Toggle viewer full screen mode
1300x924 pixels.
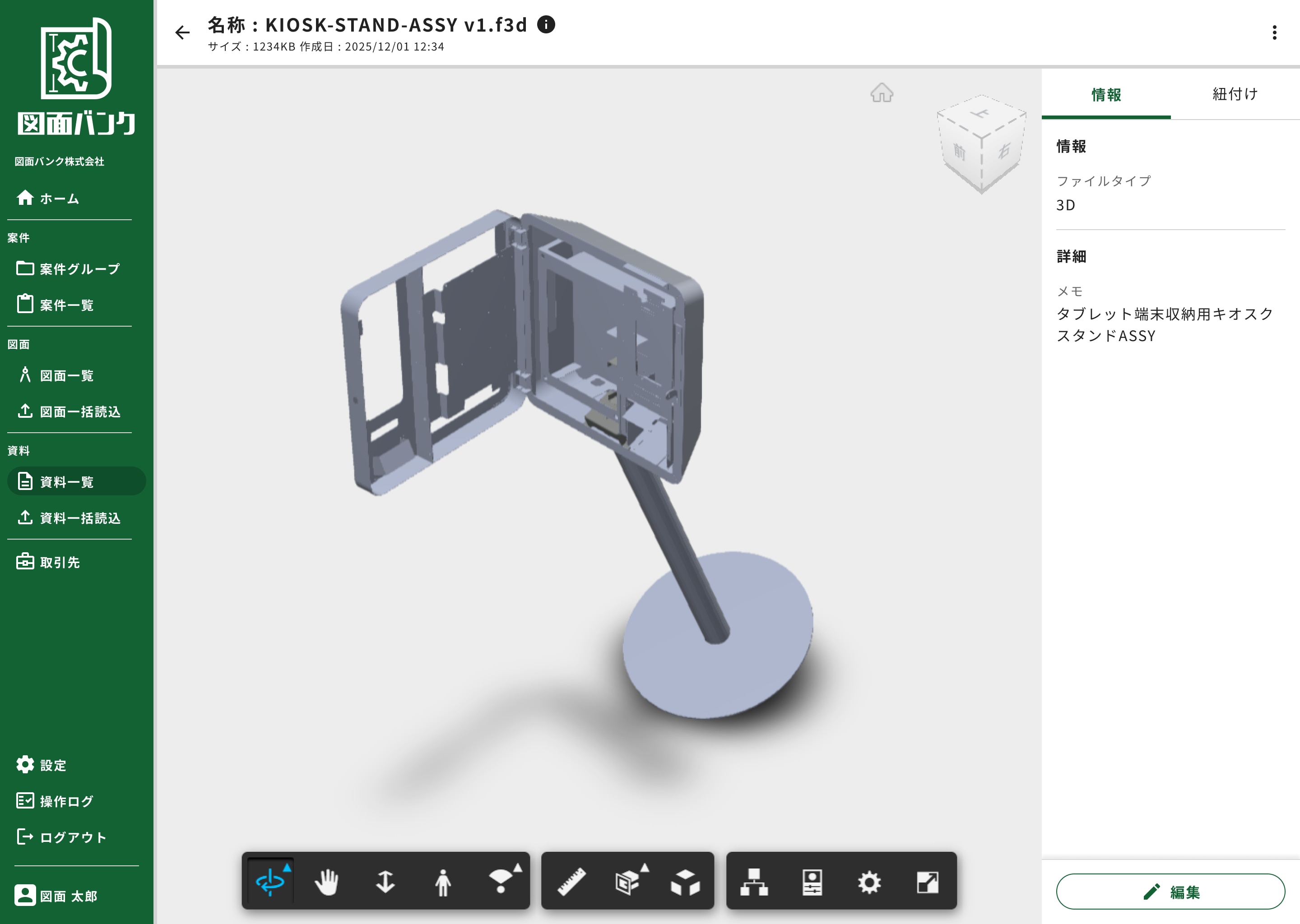click(x=928, y=882)
